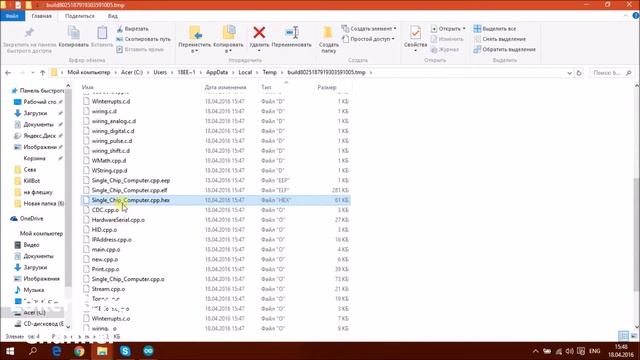
Task: Sort by Дата изменения column header
Action: 225,87
